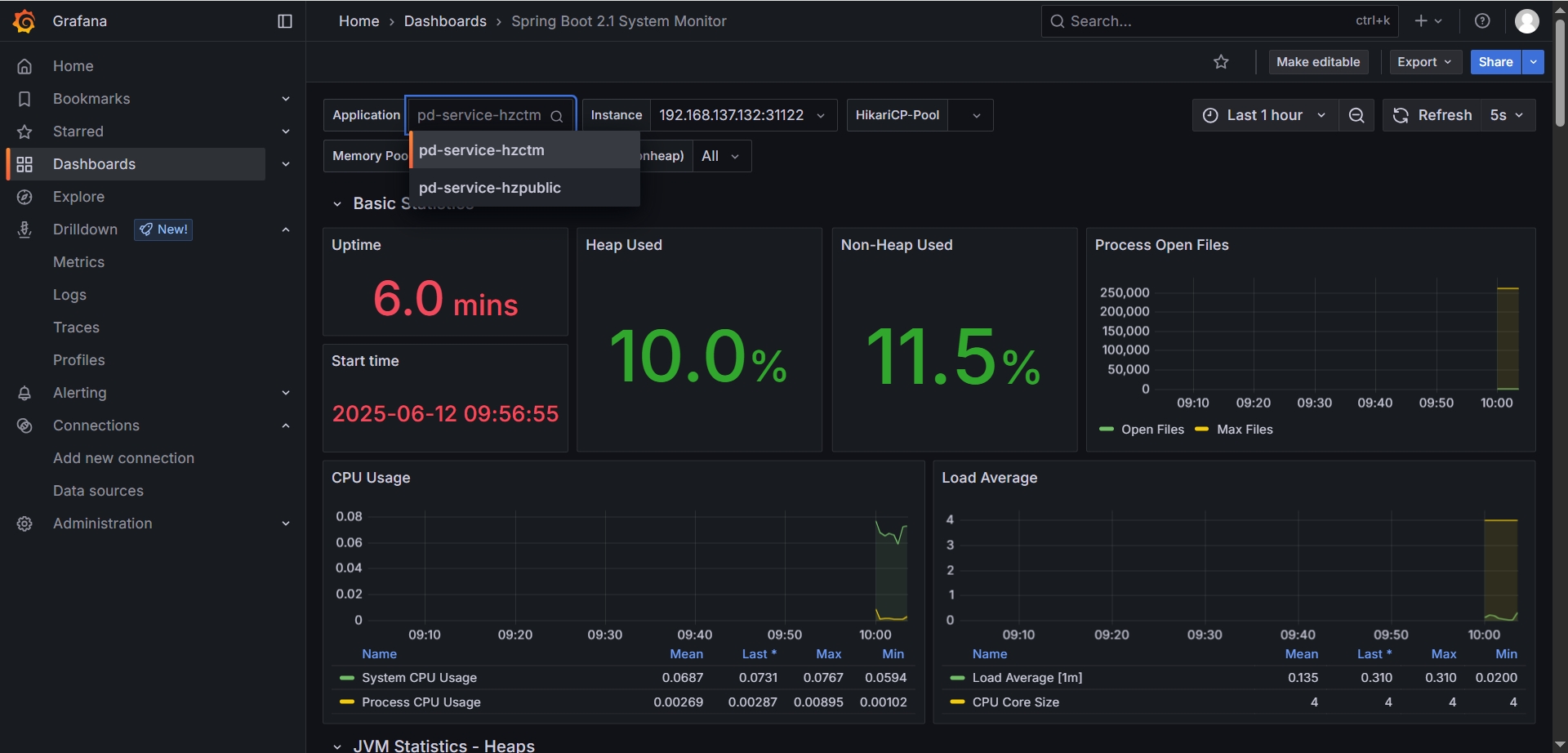1568x753 pixels.
Task: Collapse the Basic Statistics row
Action: coord(337,204)
